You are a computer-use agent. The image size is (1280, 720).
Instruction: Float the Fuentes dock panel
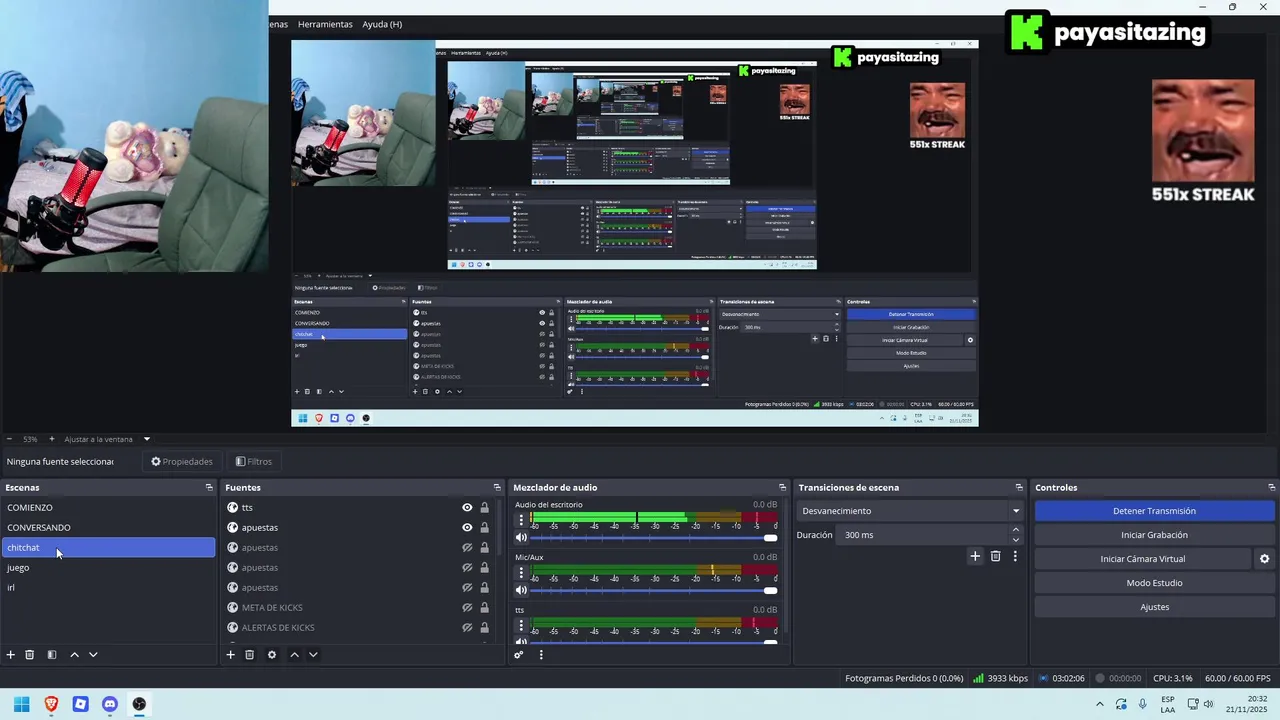[x=497, y=487]
